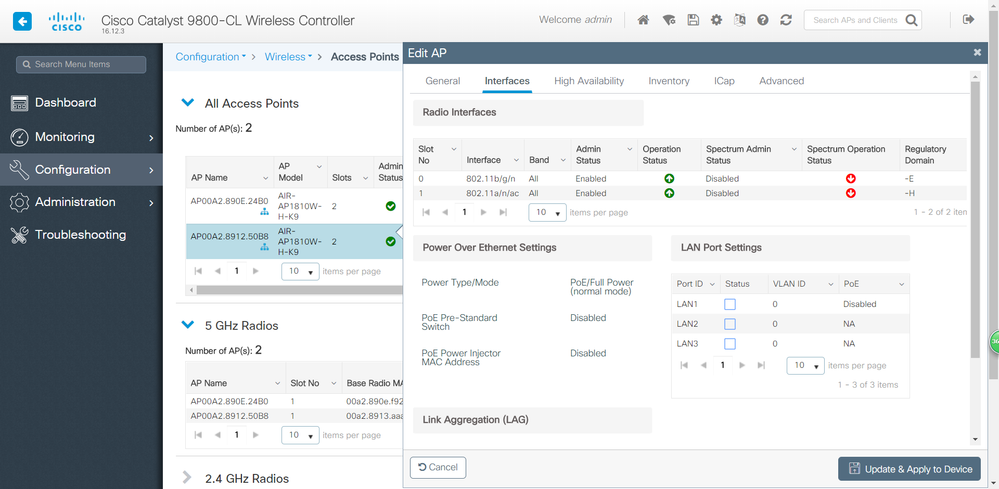This screenshot has height=489, width=999.
Task: Open the Inventory tab
Action: click(669, 81)
